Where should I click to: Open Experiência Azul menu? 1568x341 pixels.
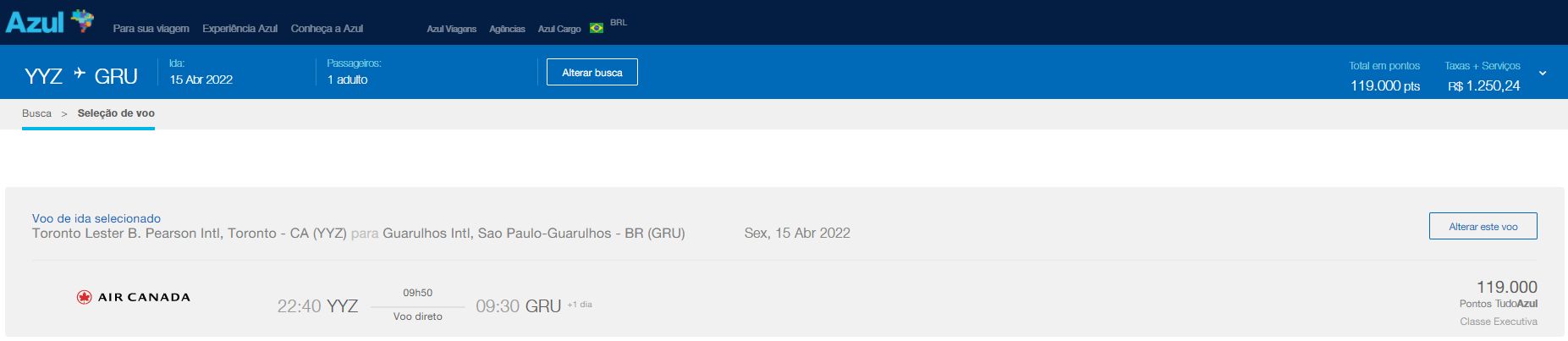[240, 29]
